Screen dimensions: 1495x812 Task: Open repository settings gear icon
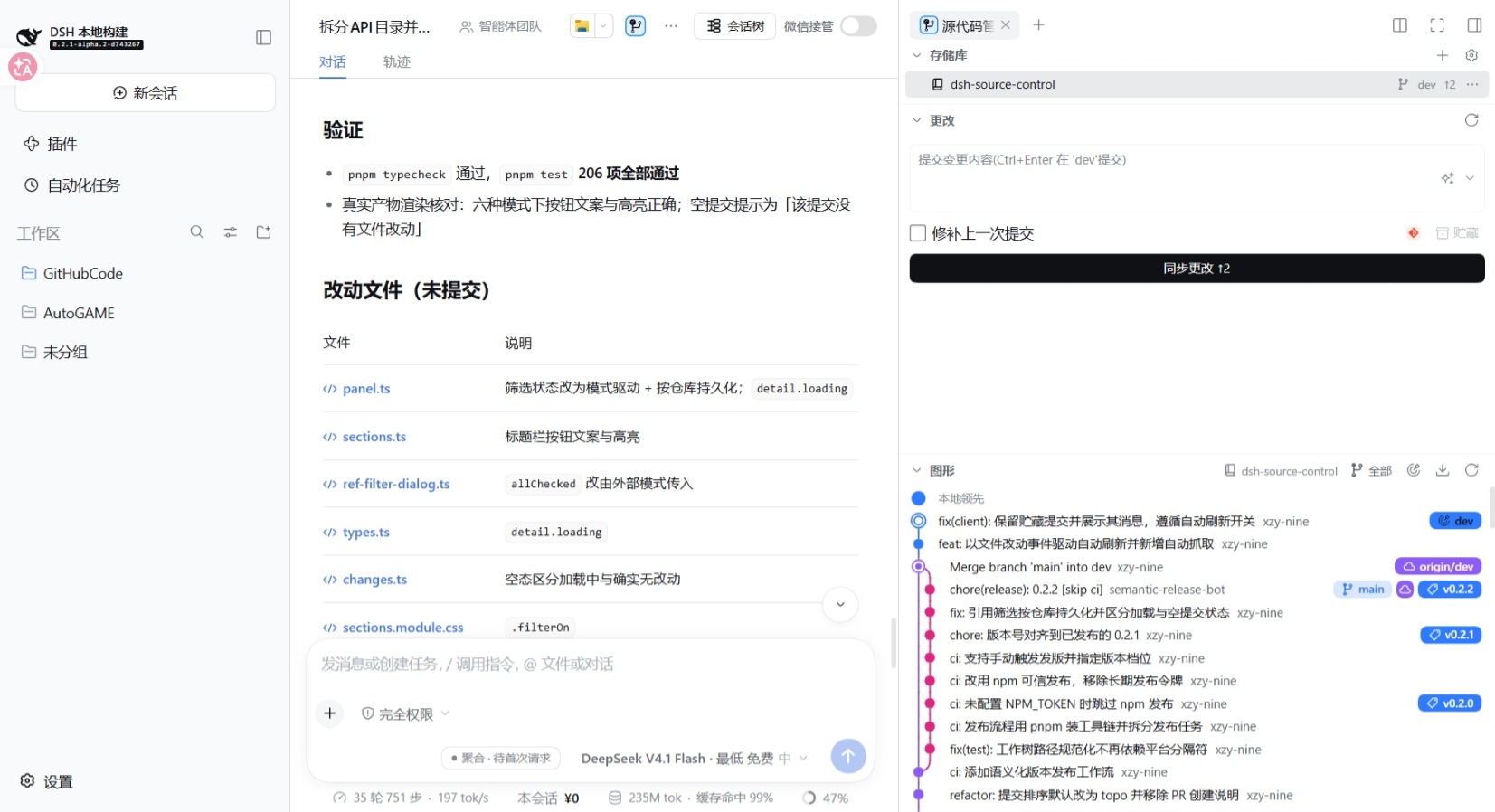(x=1471, y=55)
